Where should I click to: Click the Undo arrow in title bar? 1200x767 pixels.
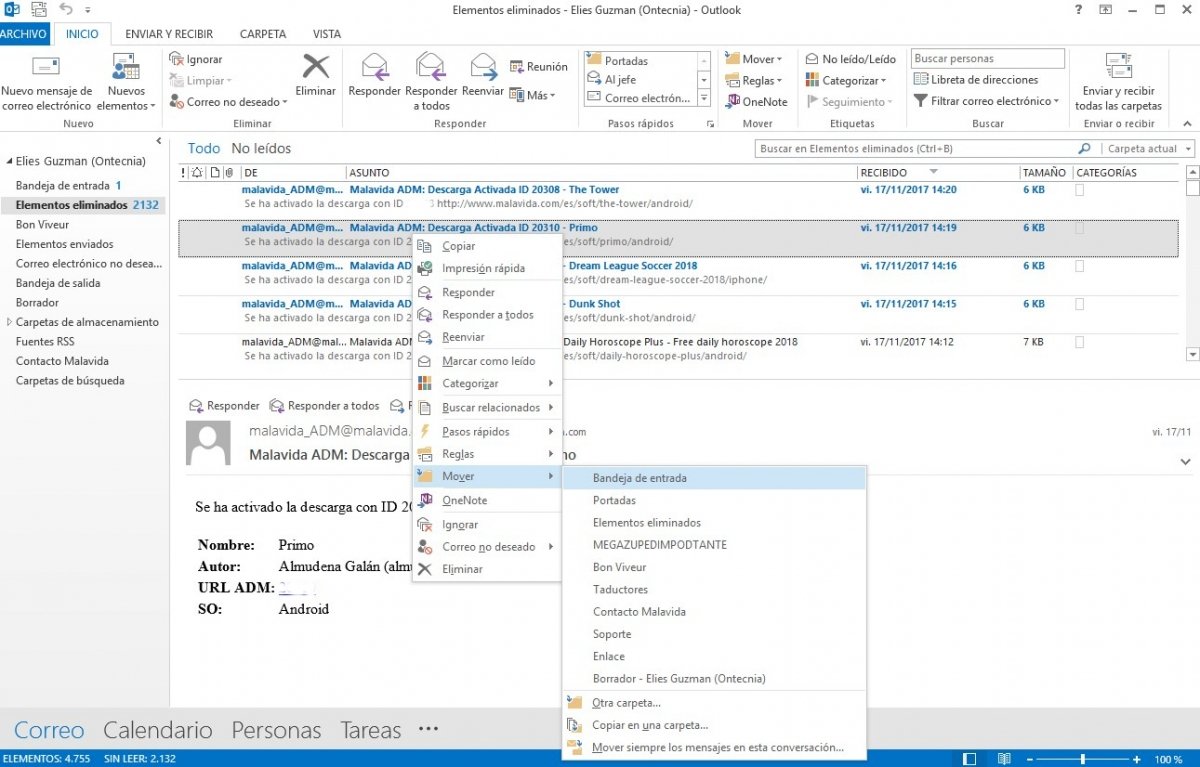[x=66, y=10]
